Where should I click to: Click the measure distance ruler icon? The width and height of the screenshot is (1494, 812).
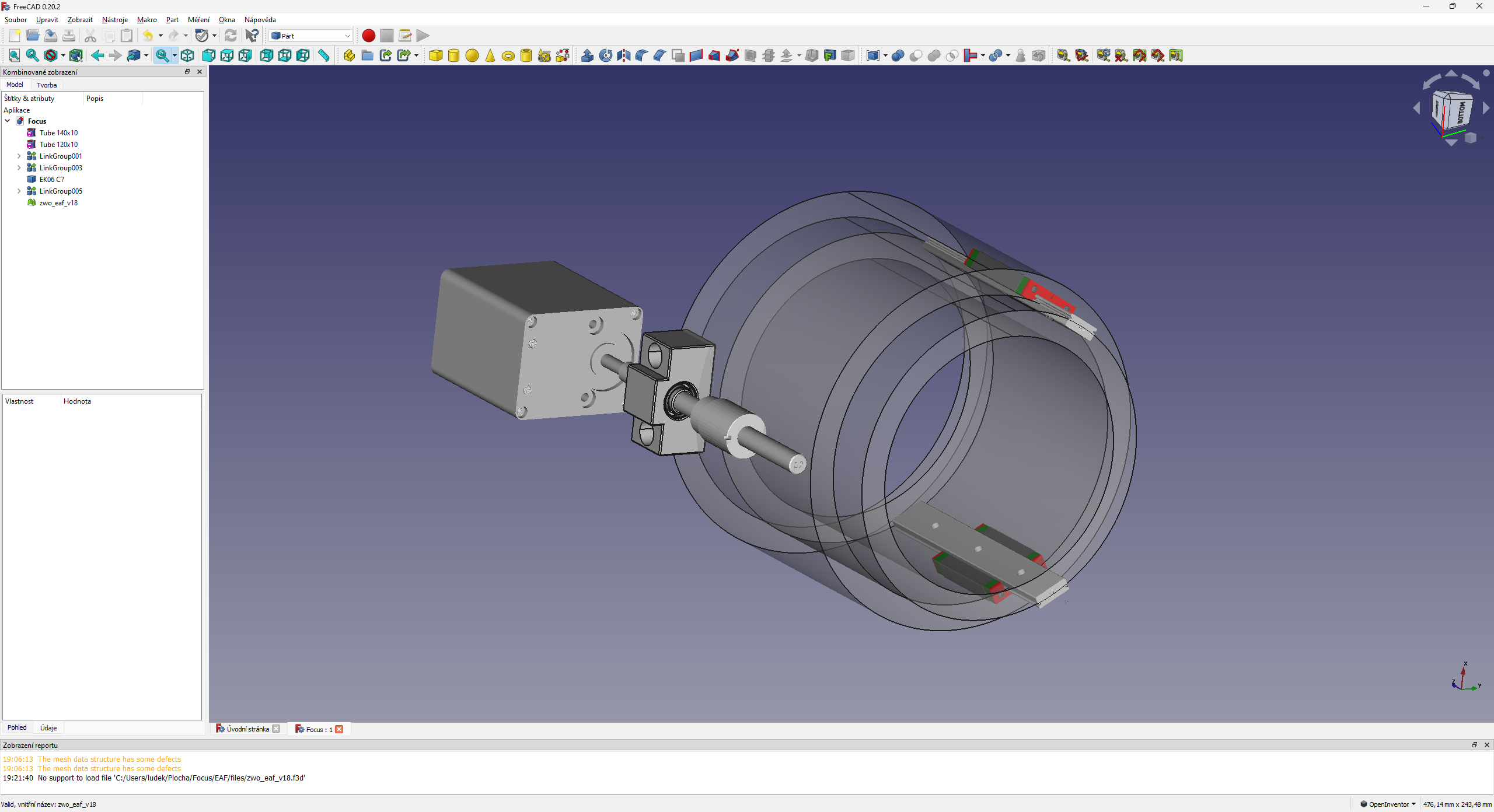coord(324,55)
